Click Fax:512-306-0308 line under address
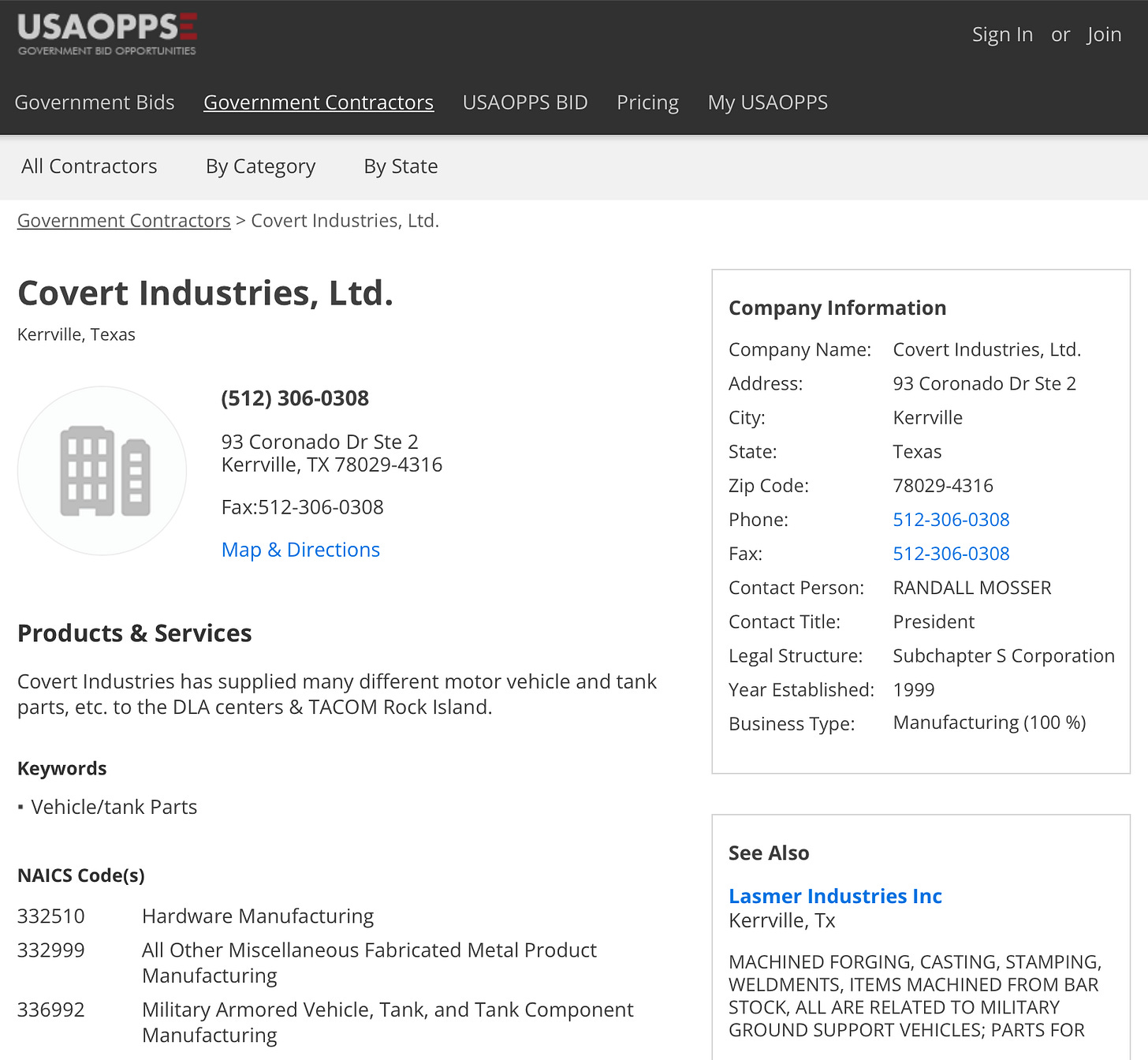1148x1060 pixels. [x=303, y=507]
